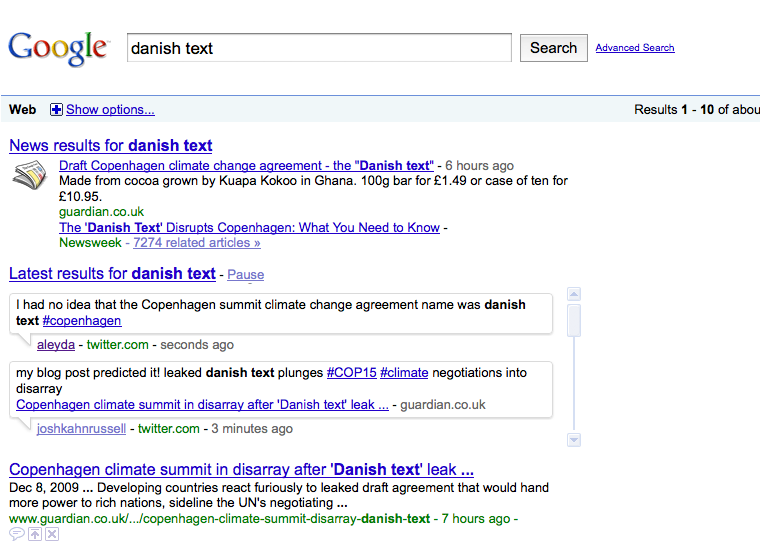760x544 pixels.
Task: Click the '6 hours ago' timestamp
Action: (x=479, y=166)
